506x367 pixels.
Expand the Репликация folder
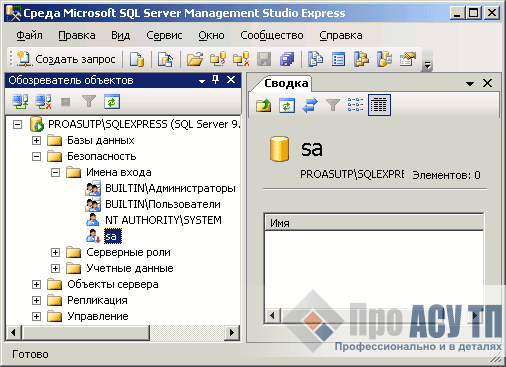pos(36,300)
